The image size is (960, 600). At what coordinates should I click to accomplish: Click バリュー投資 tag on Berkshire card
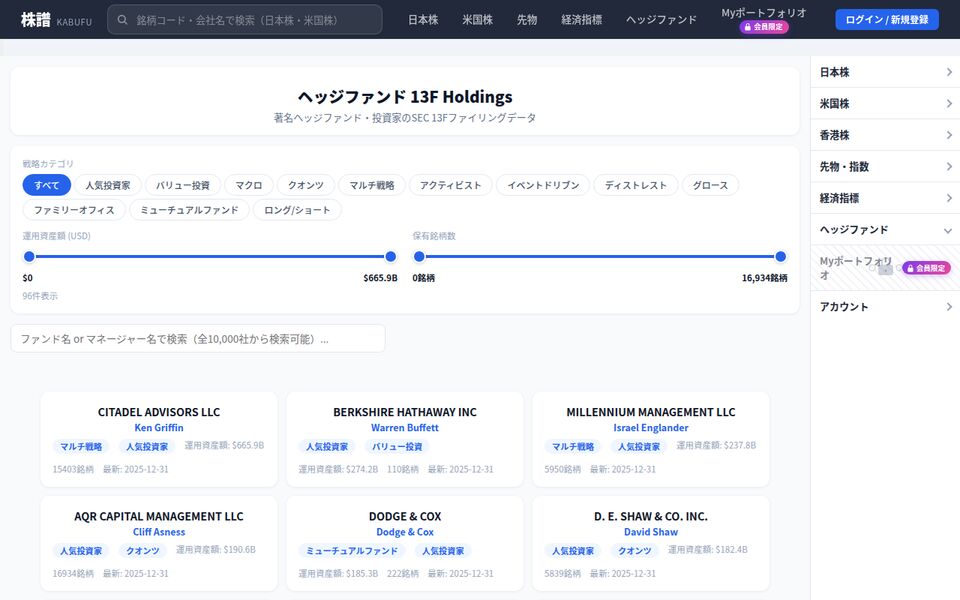click(x=397, y=446)
